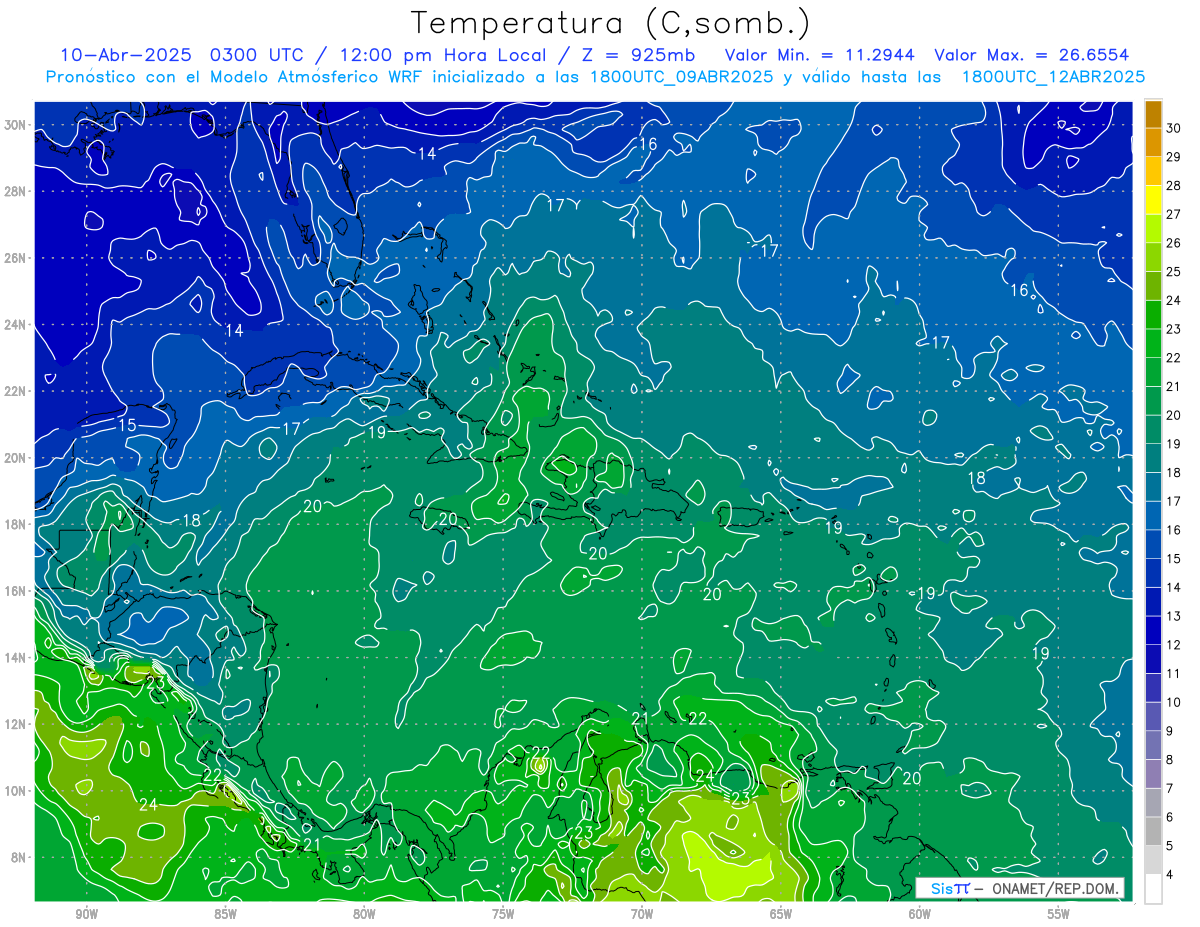This screenshot has width=1200, height=927.
Task: Click the latitude label "10N"
Action: pyautogui.click(x=17, y=790)
